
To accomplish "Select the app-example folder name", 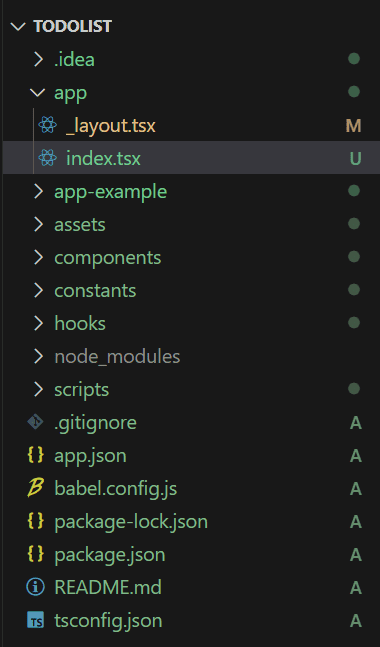I will coord(111,192).
